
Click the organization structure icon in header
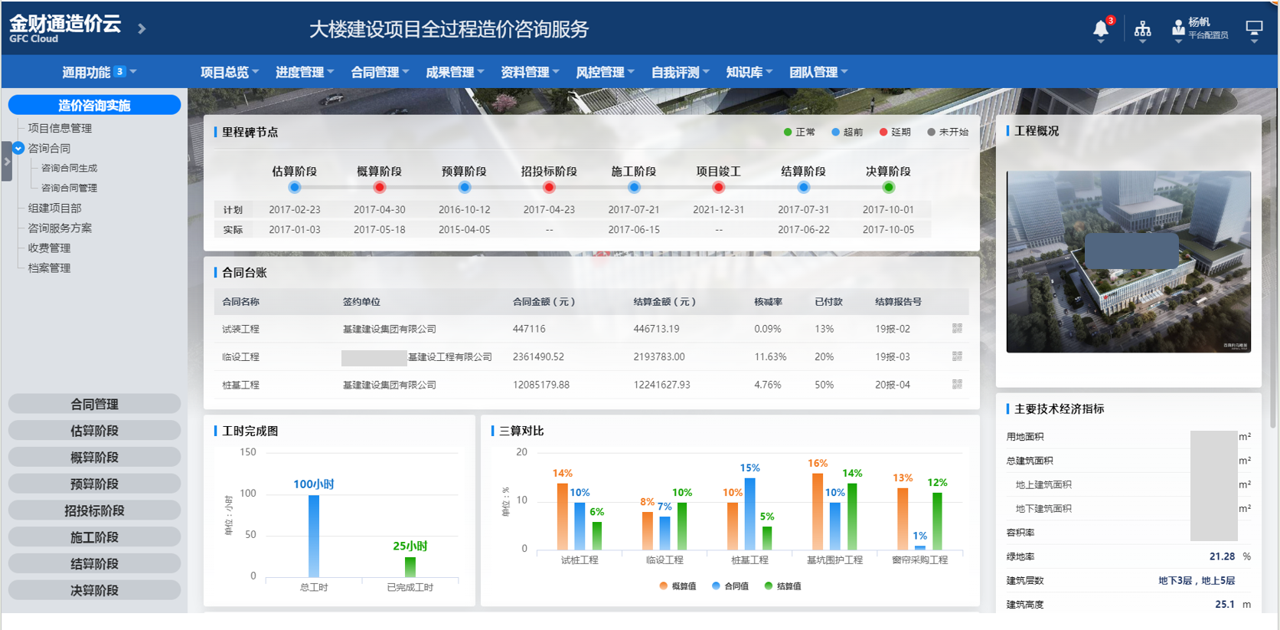pyautogui.click(x=1143, y=31)
